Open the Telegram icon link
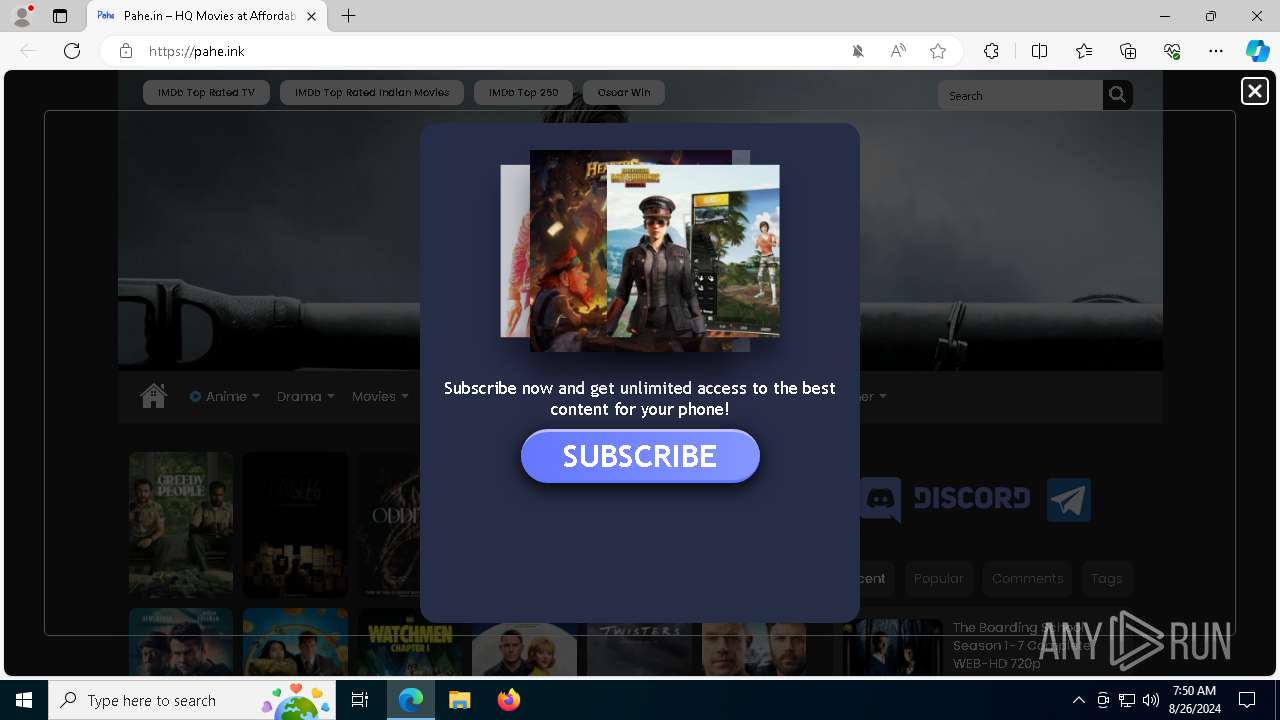 (x=1068, y=500)
